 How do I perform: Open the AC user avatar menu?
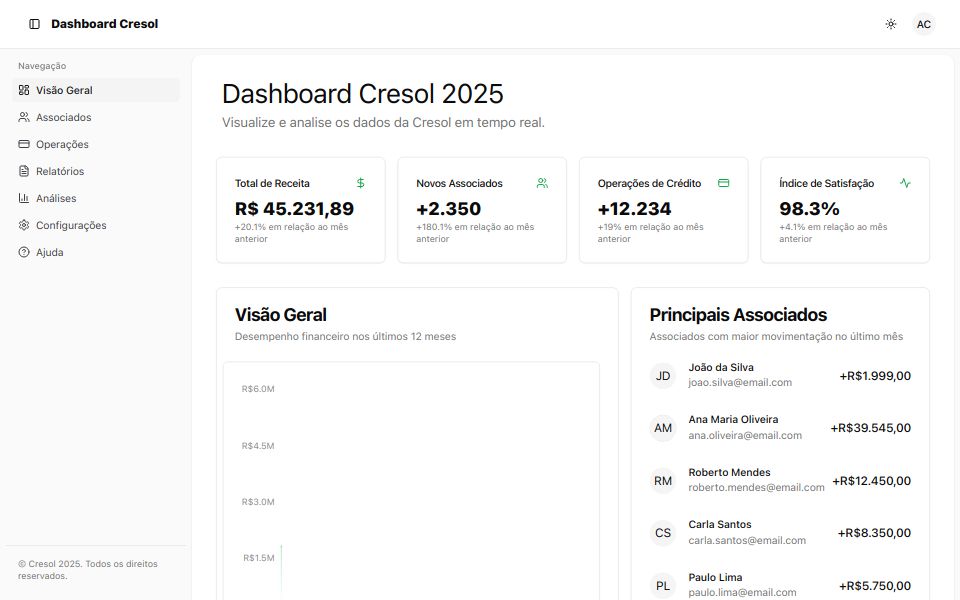tap(924, 24)
